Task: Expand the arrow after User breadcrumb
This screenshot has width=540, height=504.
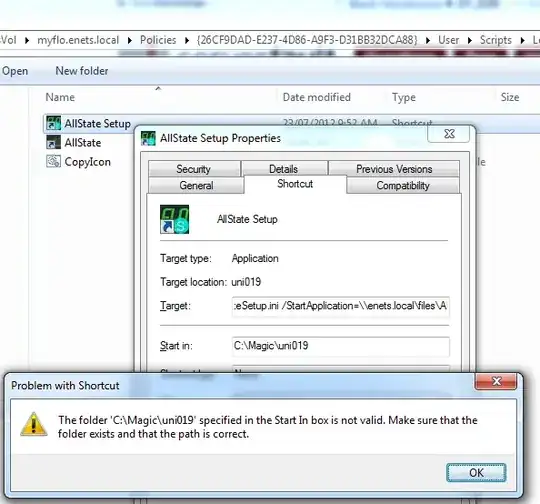Action: tap(469, 40)
